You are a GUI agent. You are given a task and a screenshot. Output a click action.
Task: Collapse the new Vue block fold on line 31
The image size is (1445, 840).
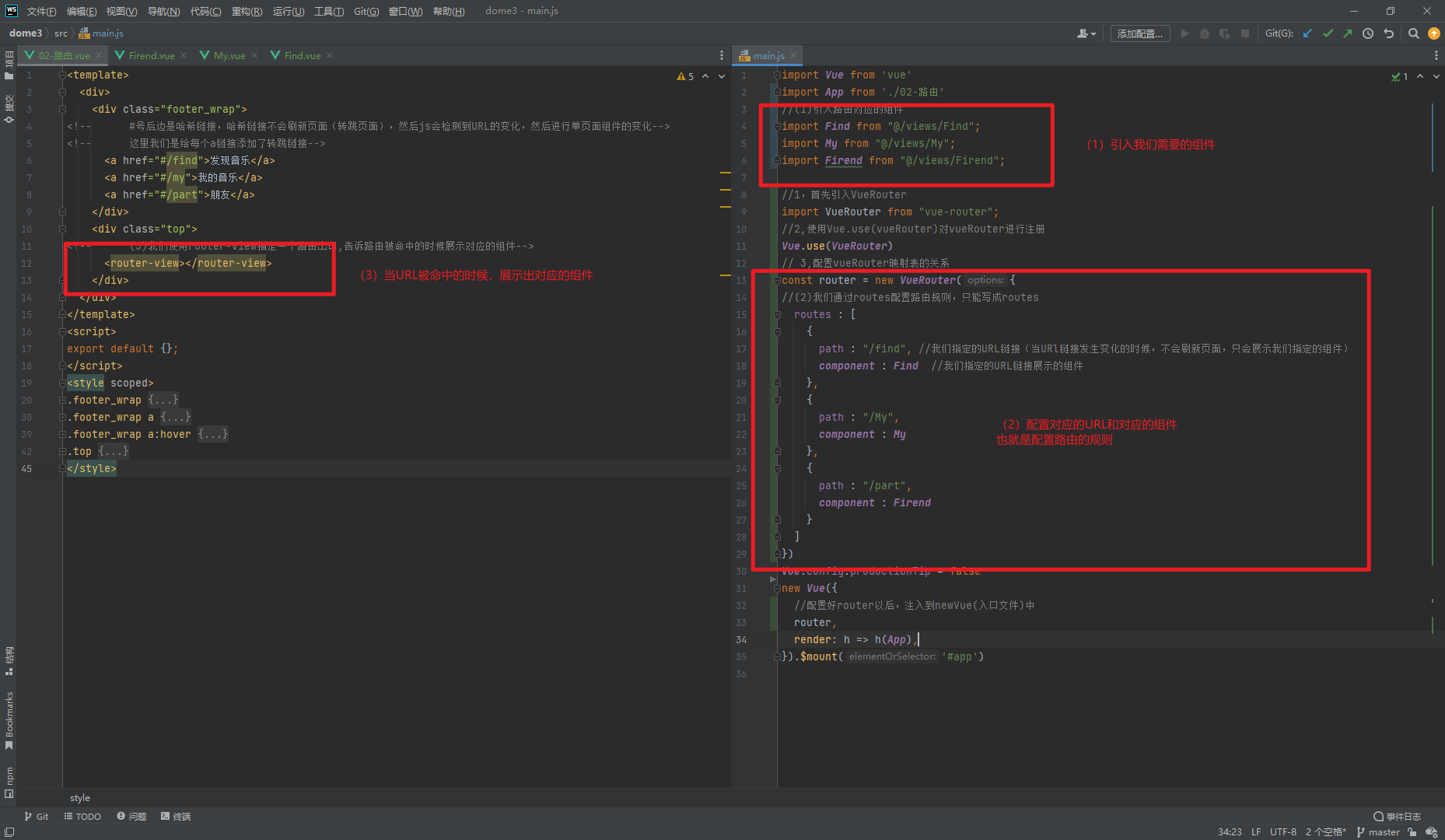point(777,588)
